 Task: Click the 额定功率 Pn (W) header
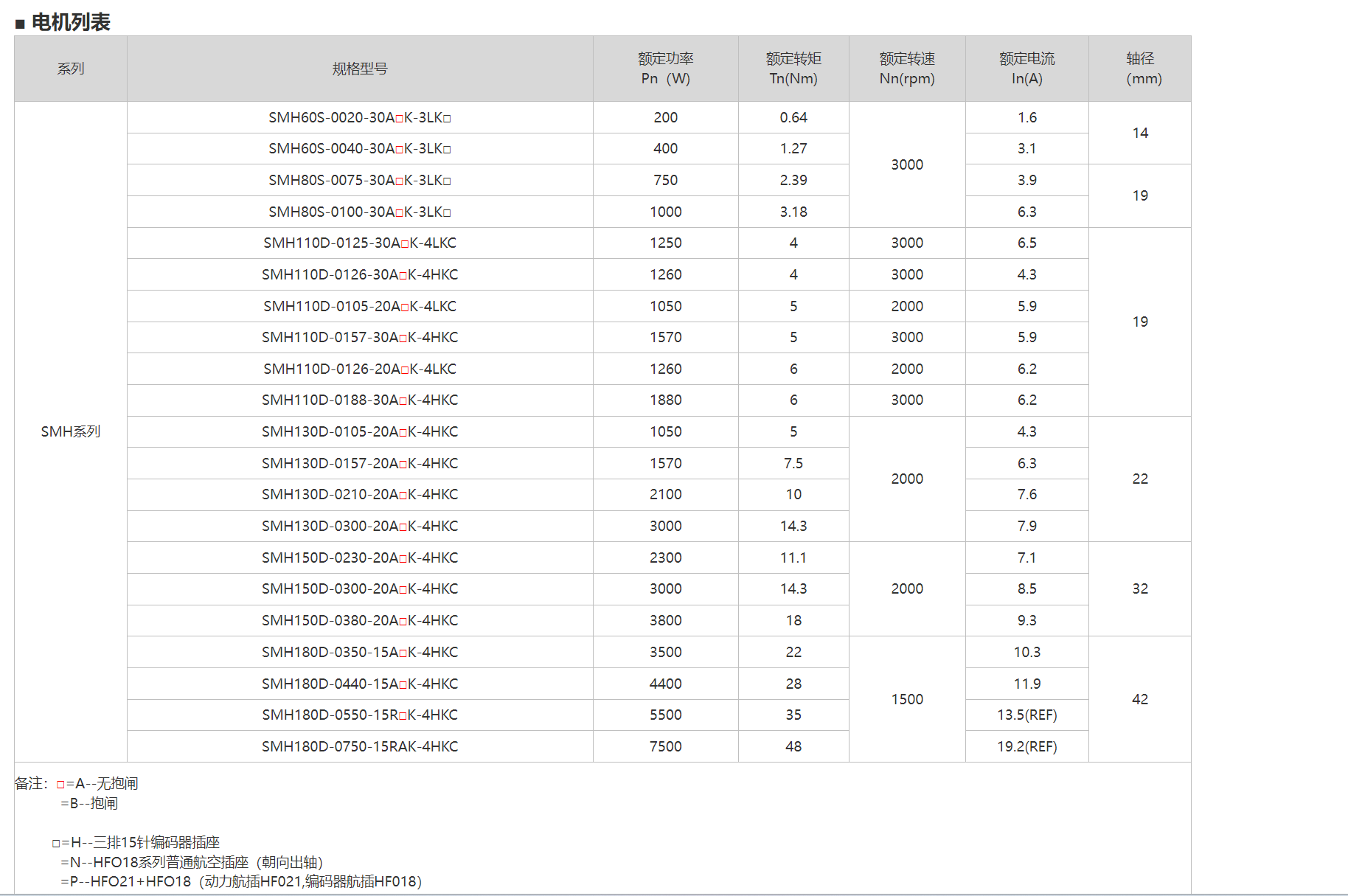point(665,69)
